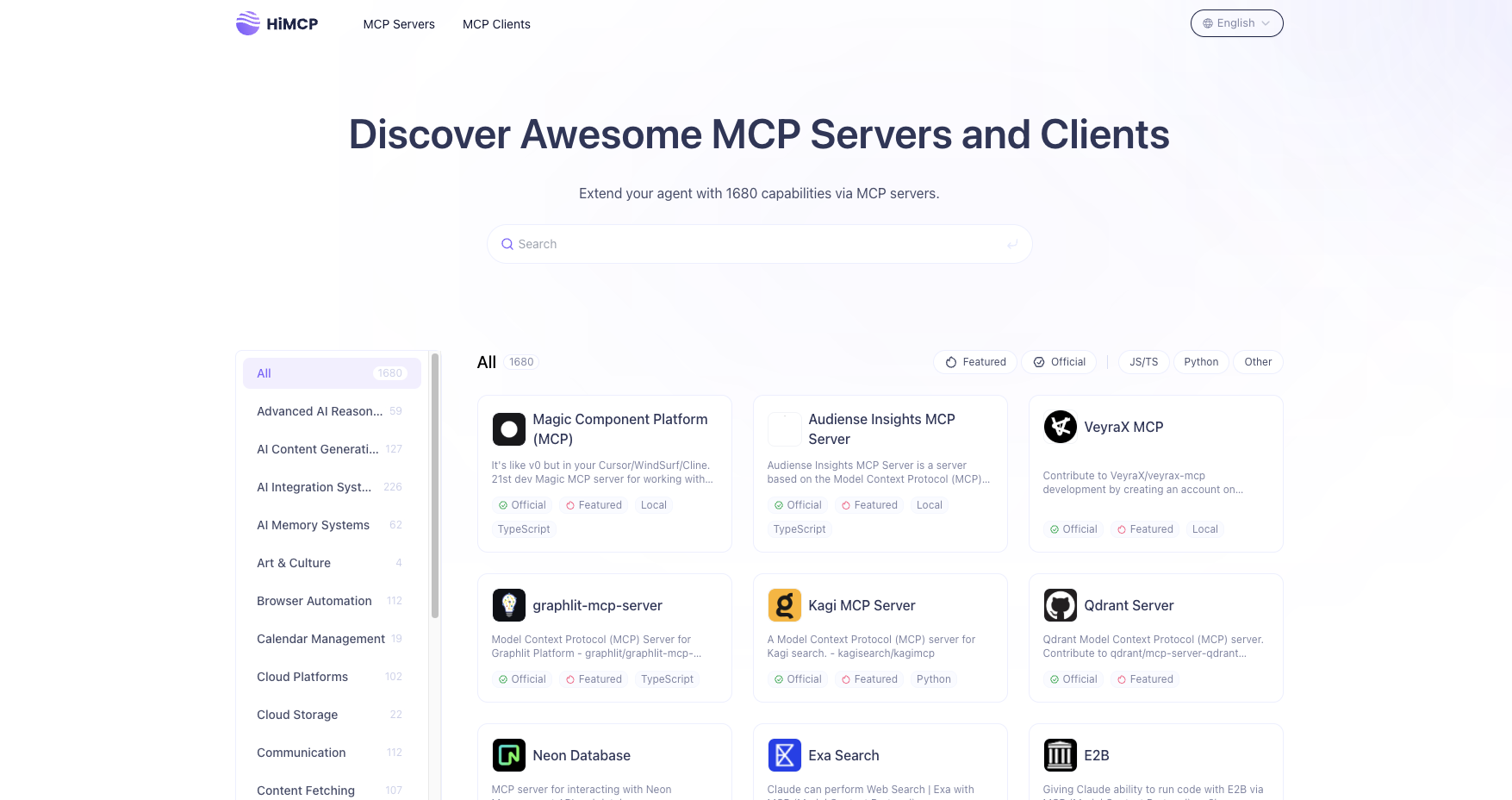Click the search magnifier icon

[x=507, y=244]
